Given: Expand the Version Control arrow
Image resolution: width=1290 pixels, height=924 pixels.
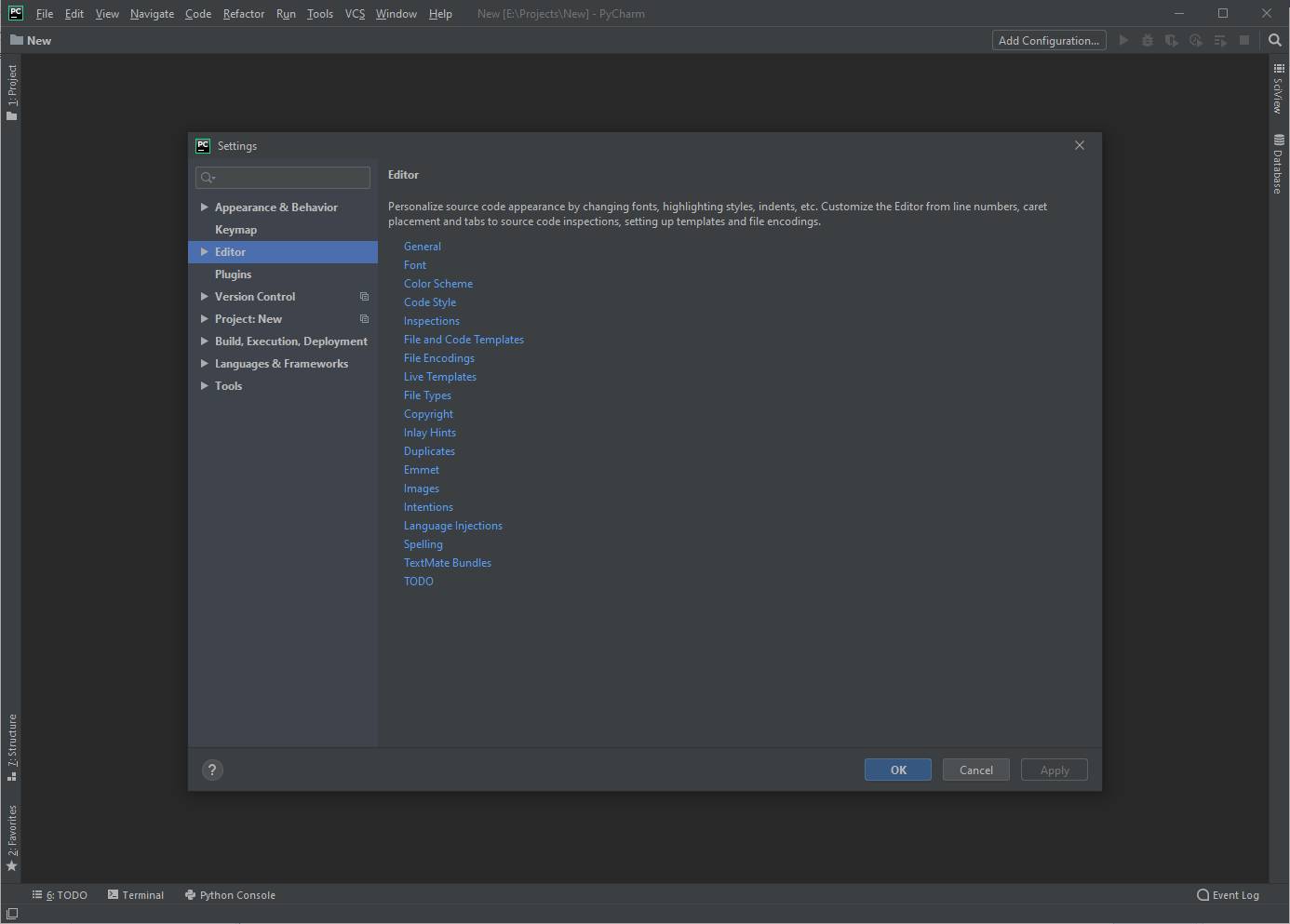Looking at the screenshot, I should pyautogui.click(x=204, y=297).
